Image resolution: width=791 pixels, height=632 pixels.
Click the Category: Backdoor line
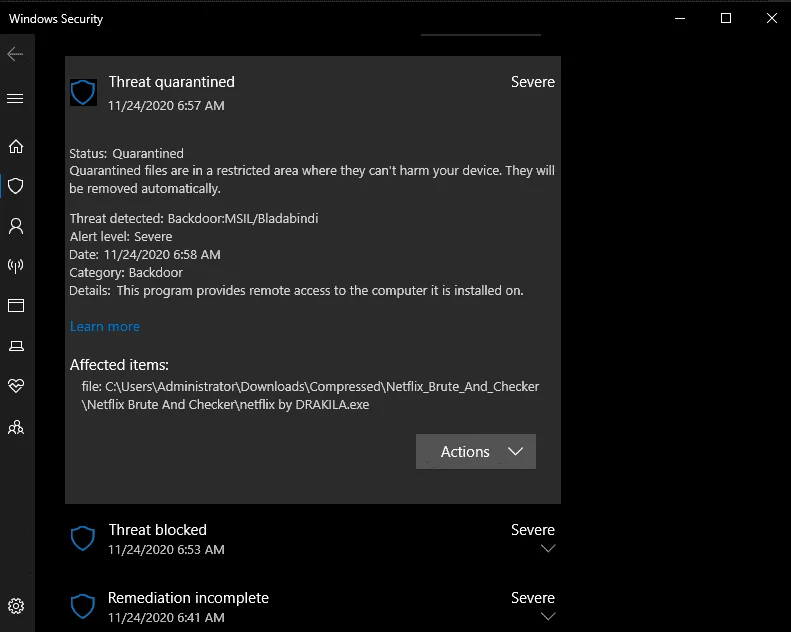click(x=126, y=272)
